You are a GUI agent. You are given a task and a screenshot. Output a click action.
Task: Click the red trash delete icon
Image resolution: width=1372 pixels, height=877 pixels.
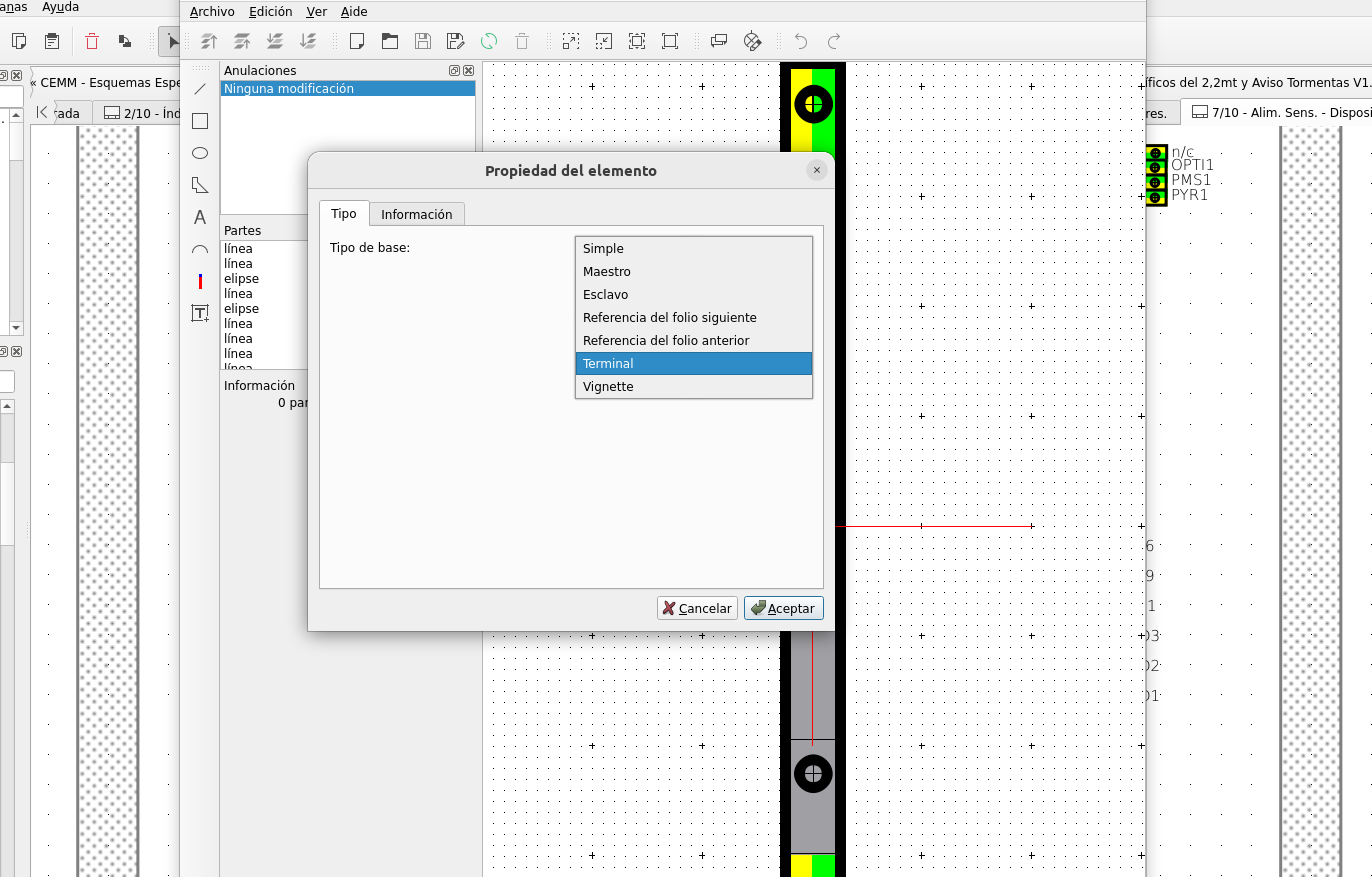[x=92, y=41]
